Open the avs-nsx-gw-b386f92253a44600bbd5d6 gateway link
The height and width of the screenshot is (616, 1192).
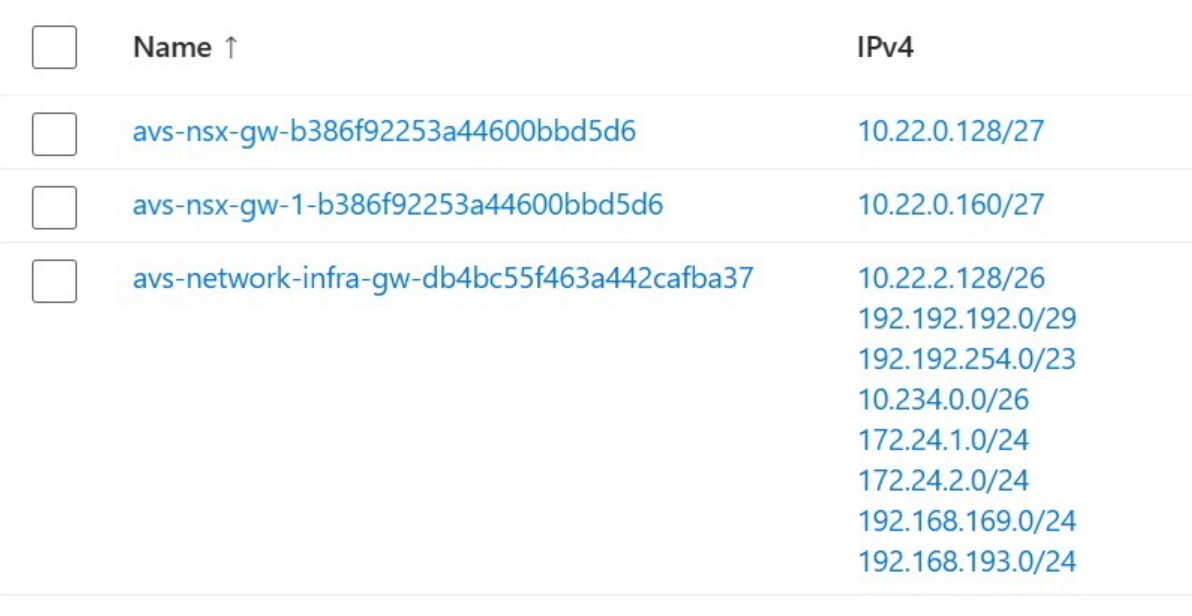(384, 132)
